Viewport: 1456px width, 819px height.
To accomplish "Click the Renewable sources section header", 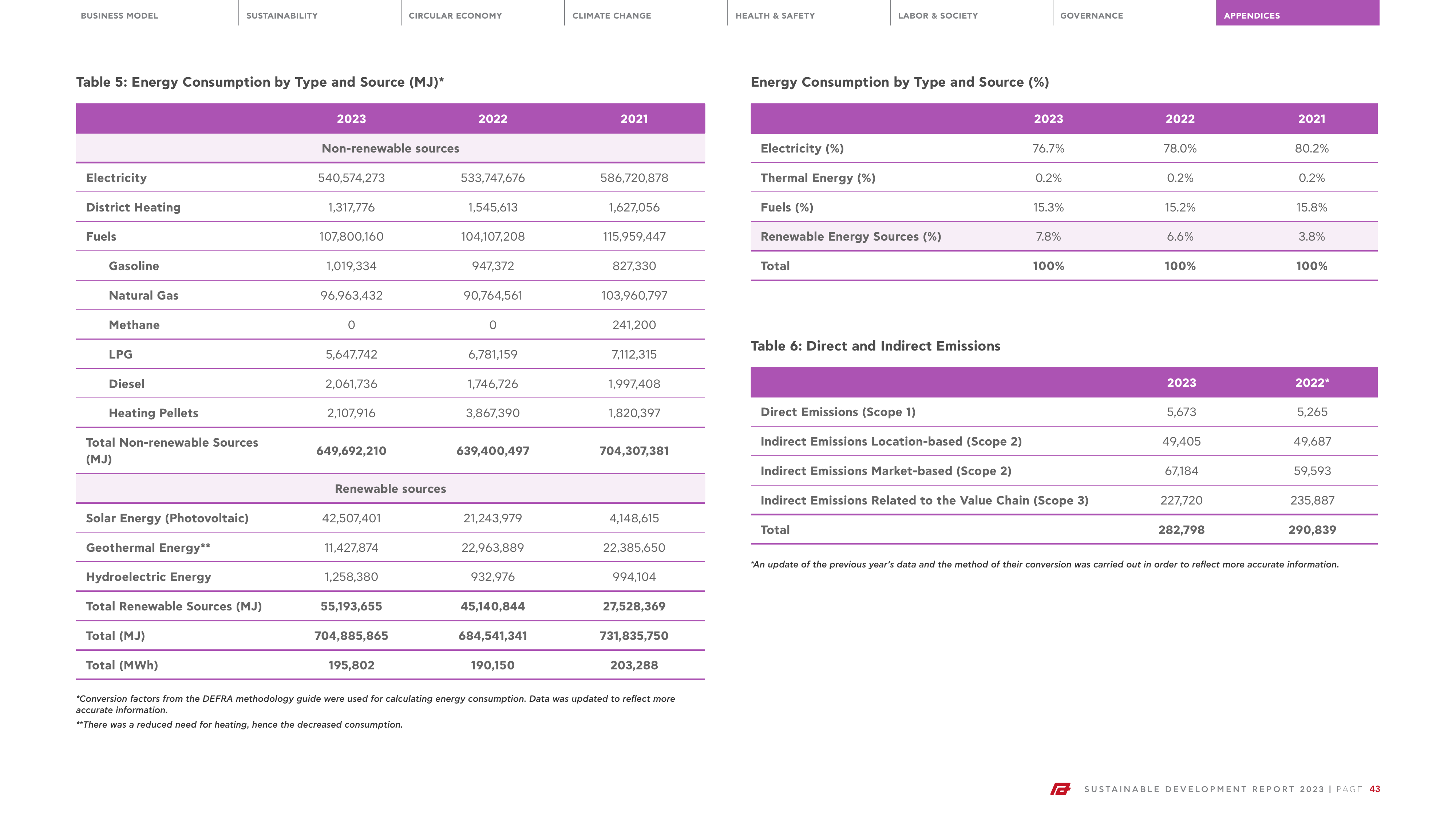I will 390,489.
